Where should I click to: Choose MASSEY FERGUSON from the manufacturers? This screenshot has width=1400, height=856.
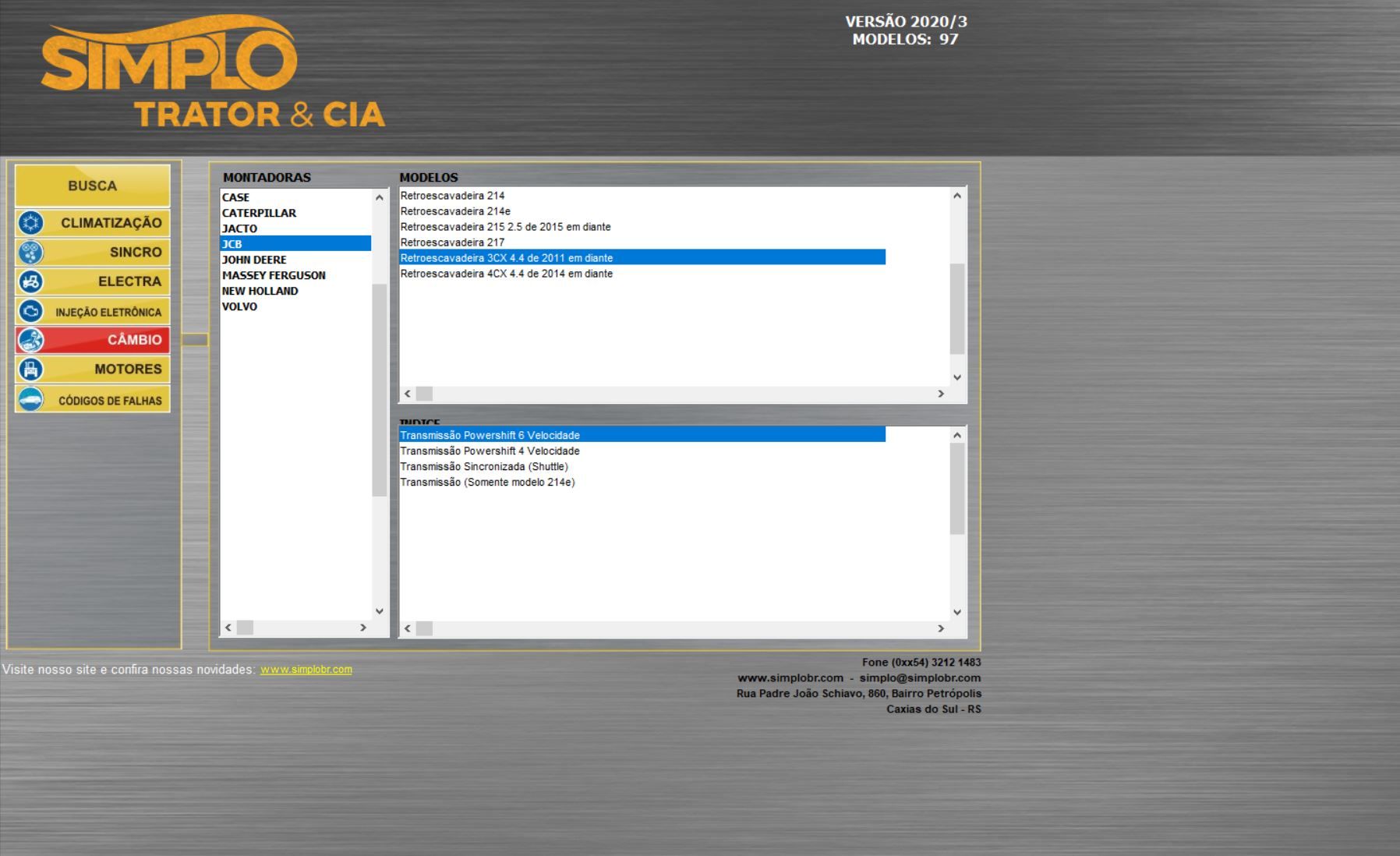point(274,275)
